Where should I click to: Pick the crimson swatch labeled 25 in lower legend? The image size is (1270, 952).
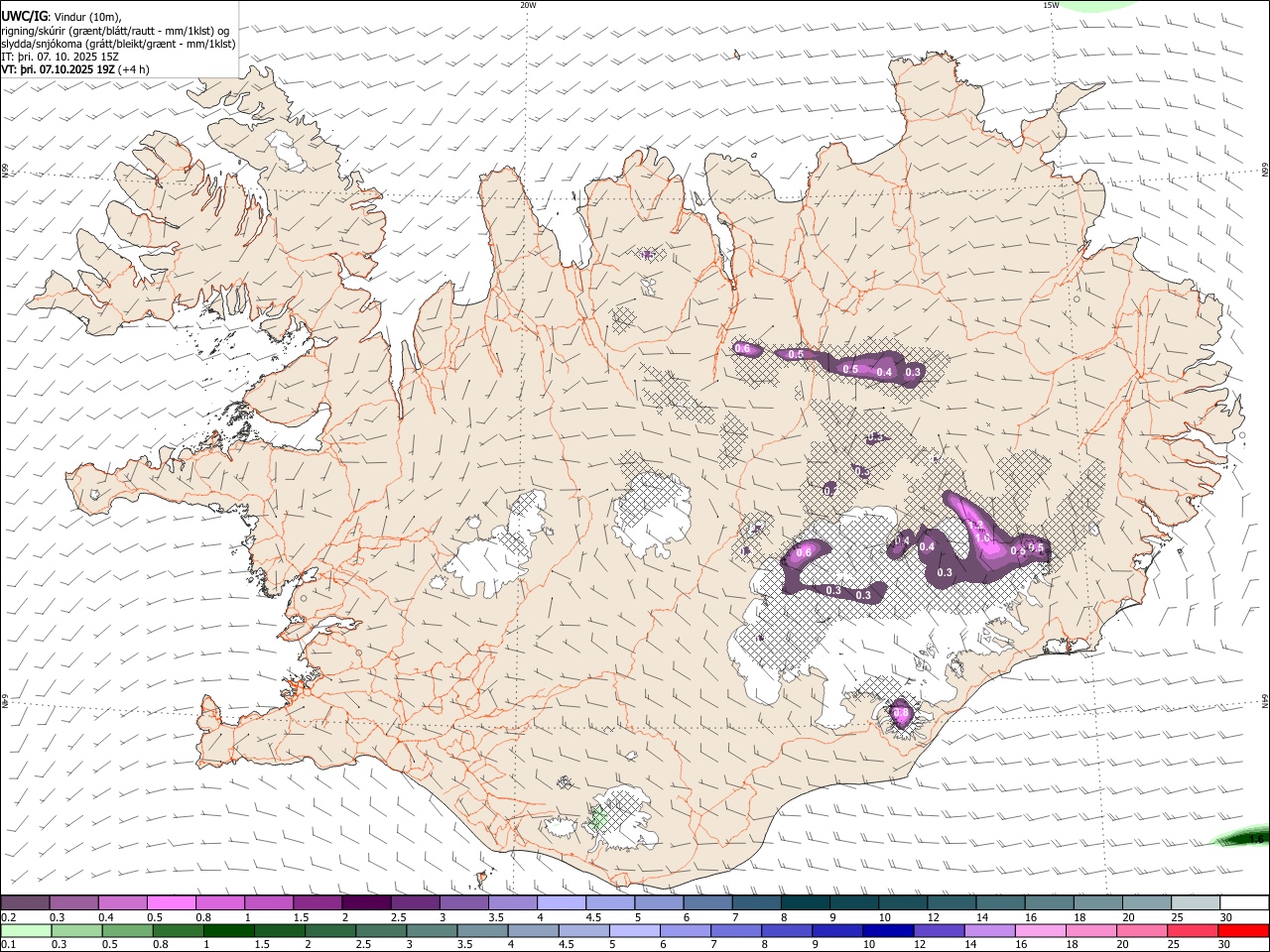click(x=1192, y=930)
